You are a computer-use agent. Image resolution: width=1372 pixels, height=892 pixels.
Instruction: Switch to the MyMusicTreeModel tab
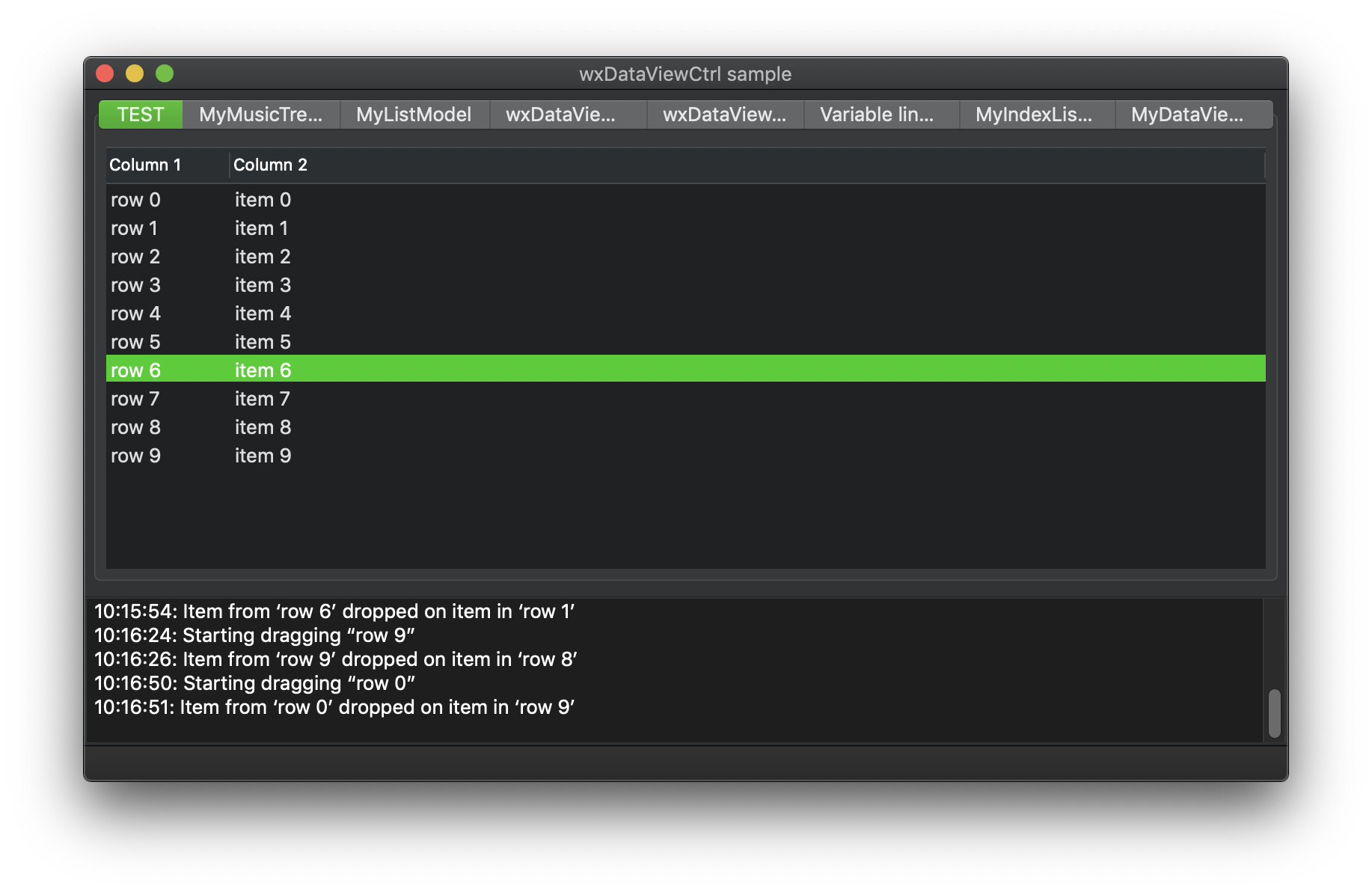click(x=261, y=114)
